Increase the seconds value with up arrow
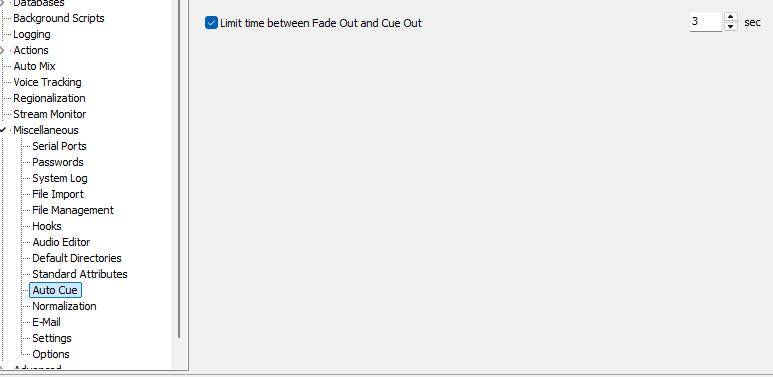Screen dimensions: 773x377 pyautogui.click(x=731, y=17)
